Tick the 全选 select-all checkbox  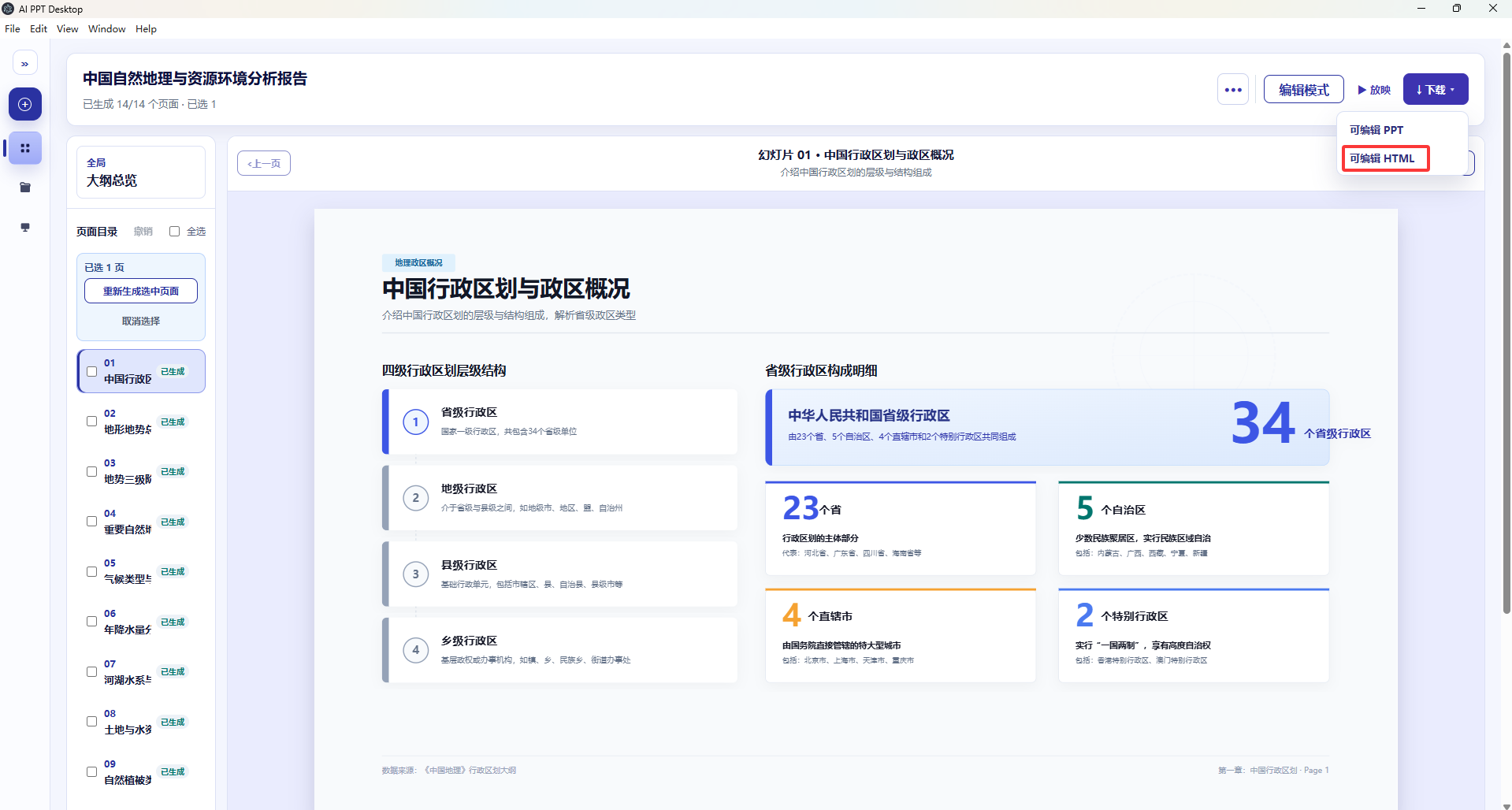tap(174, 231)
